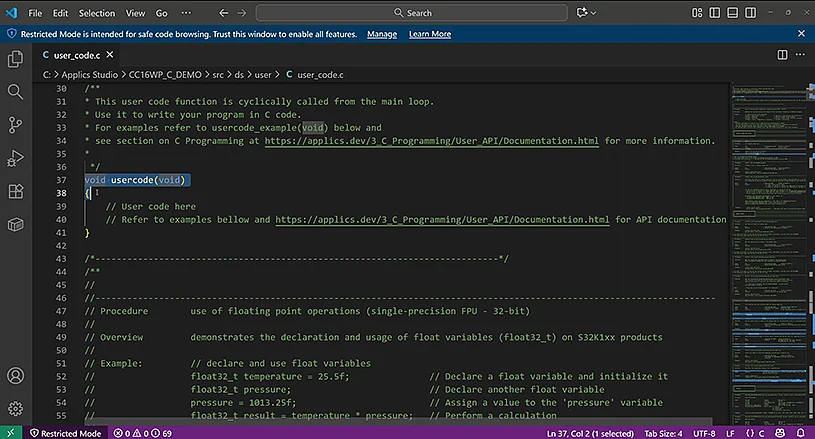Close the user_code.c tab
Viewport: 815px width, 439px height.
(x=110, y=55)
